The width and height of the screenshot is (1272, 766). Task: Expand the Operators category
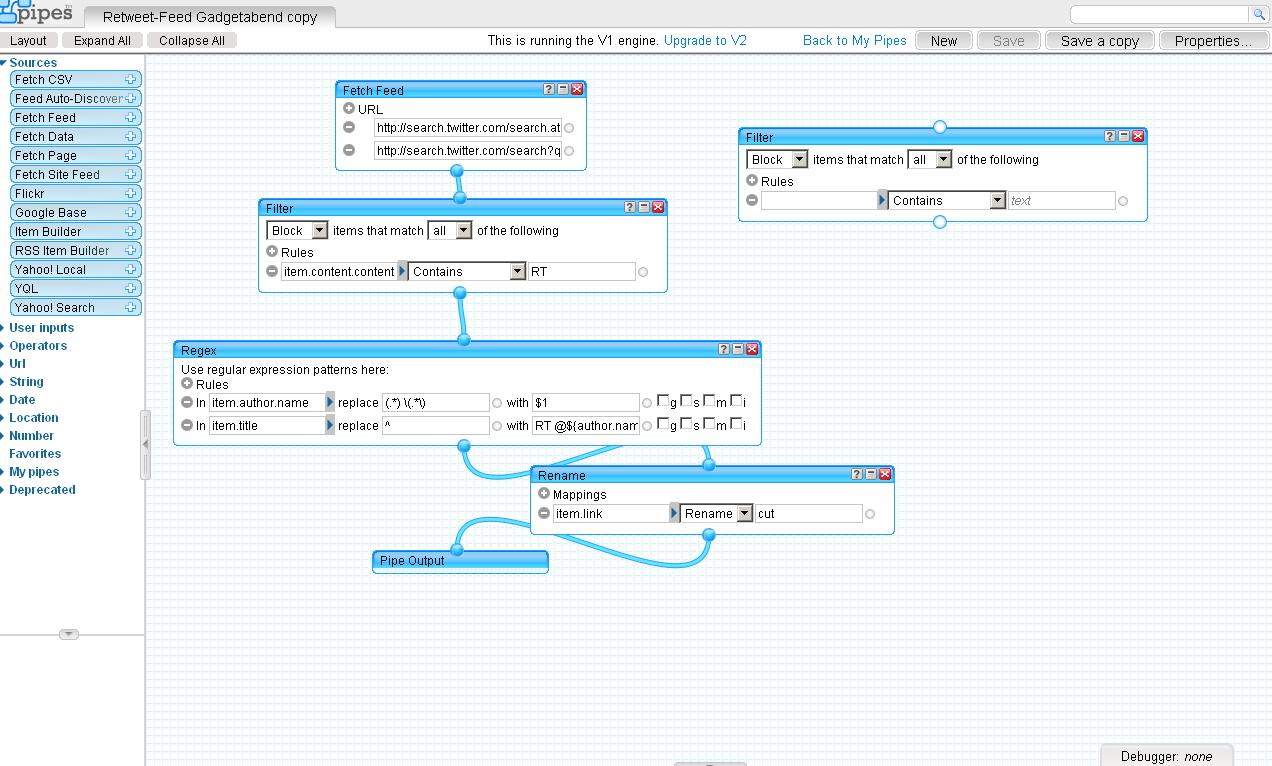click(x=38, y=346)
